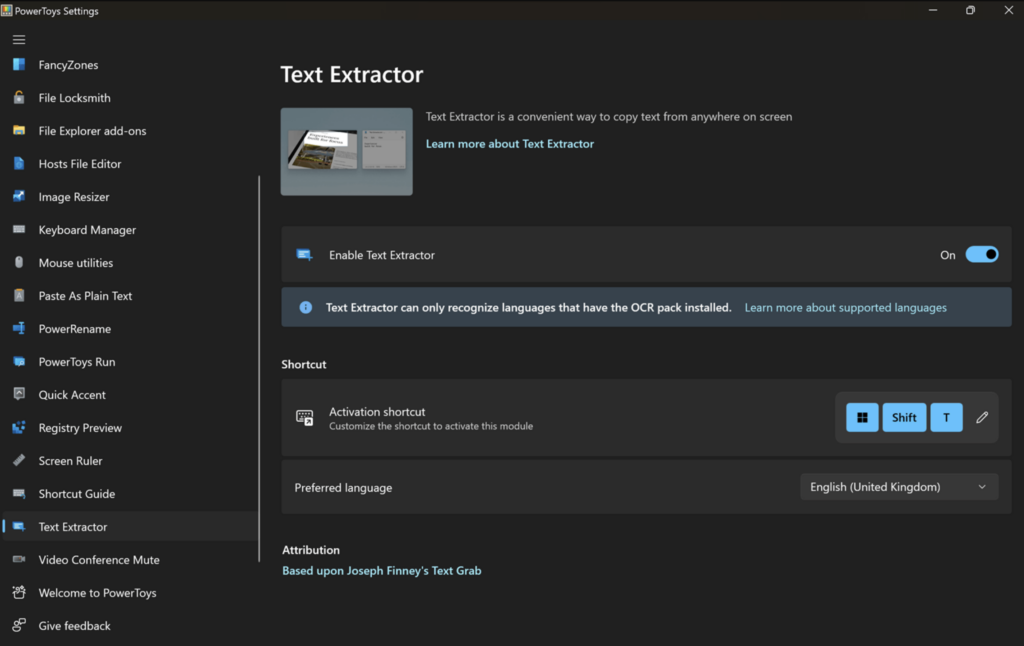Click the PowerToys Run icon
The height and width of the screenshot is (646, 1024).
tap(19, 361)
